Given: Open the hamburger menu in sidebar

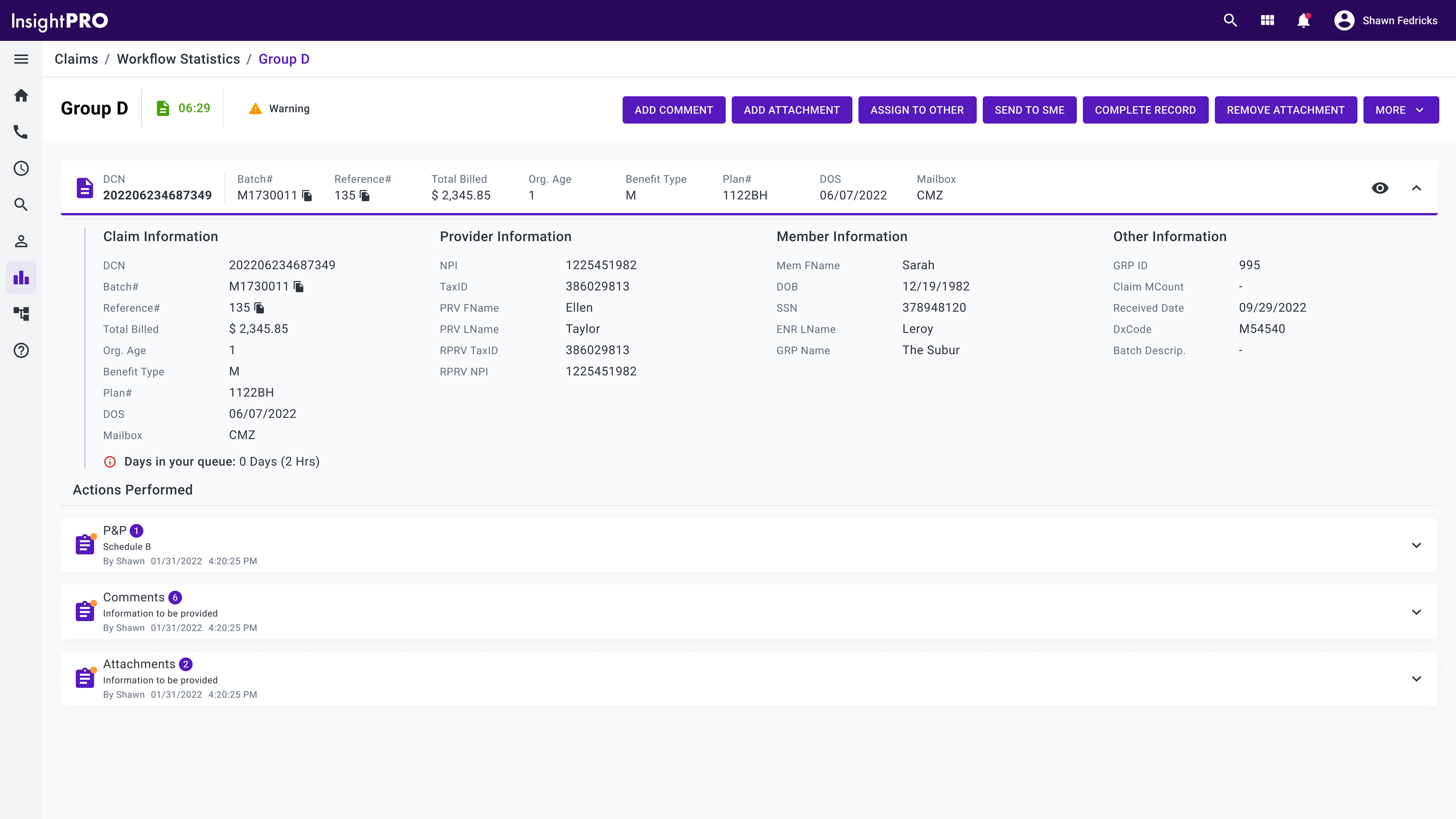Looking at the screenshot, I should [x=21, y=59].
